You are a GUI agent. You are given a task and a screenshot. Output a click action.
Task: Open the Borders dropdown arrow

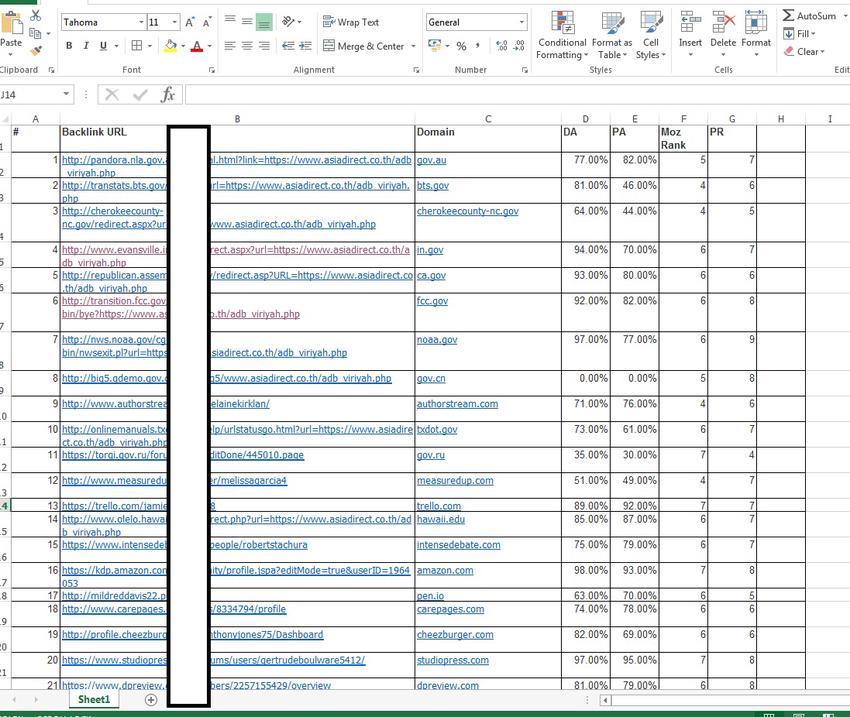click(150, 46)
